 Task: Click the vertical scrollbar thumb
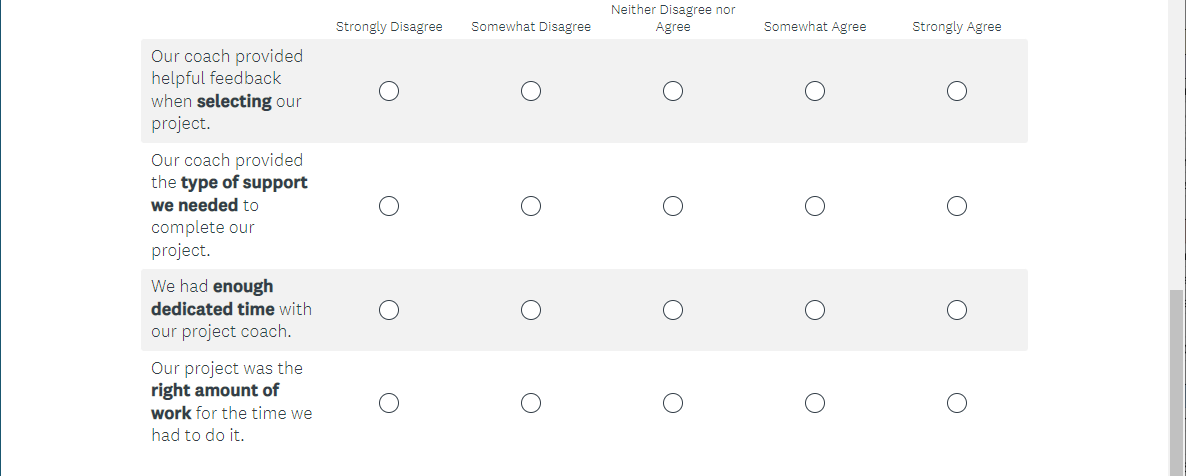point(1177,380)
